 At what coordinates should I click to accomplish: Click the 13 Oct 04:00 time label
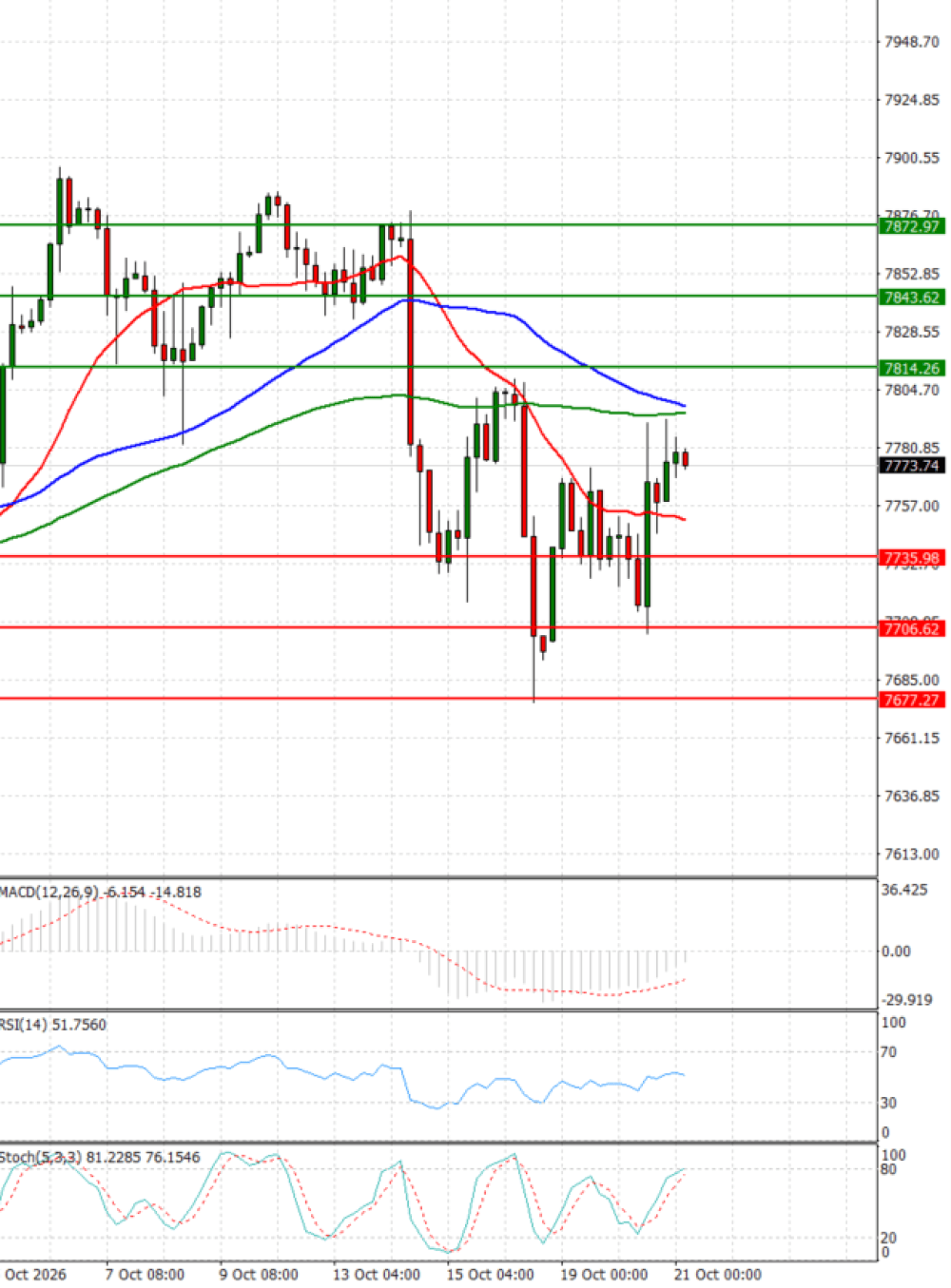tap(377, 1274)
